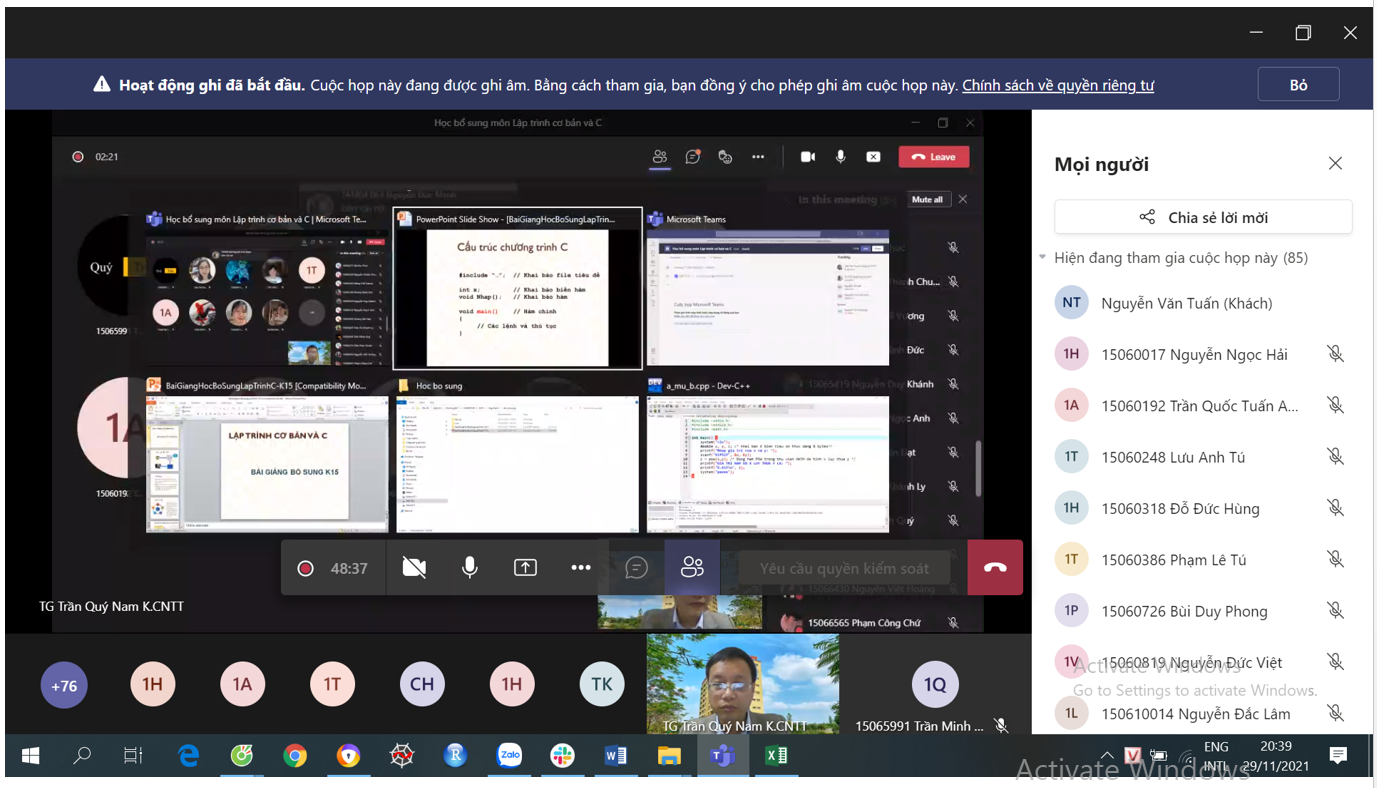The height and width of the screenshot is (788, 1377).
Task: Click TK avatar in bottom participant strip
Action: point(602,684)
